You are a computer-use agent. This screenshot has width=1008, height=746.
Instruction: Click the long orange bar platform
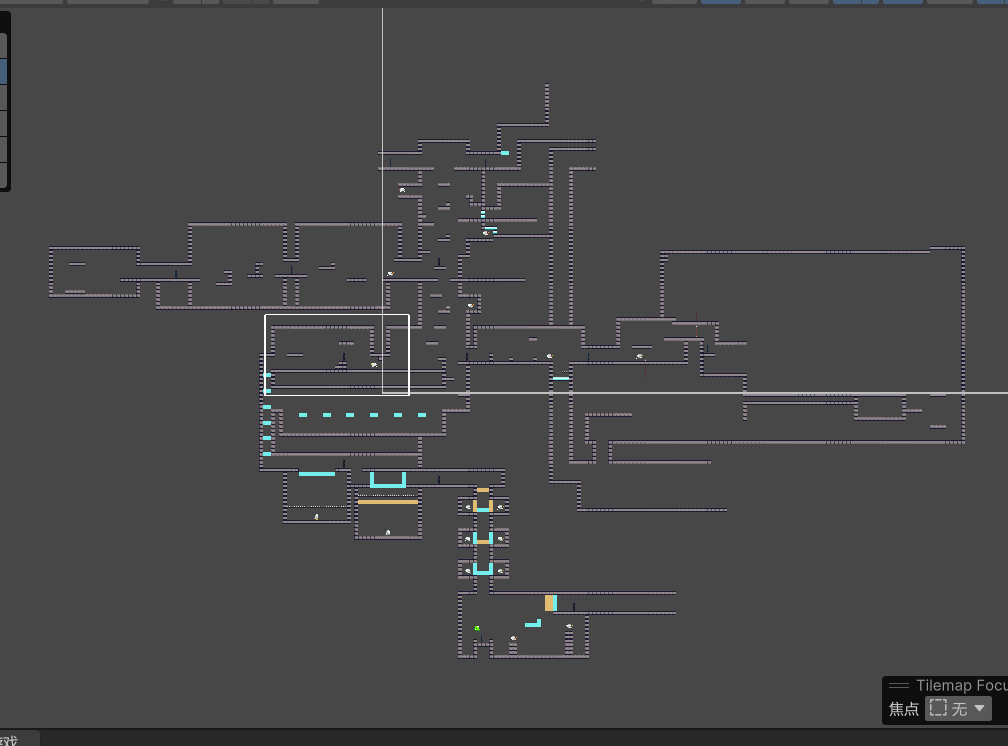click(388, 502)
